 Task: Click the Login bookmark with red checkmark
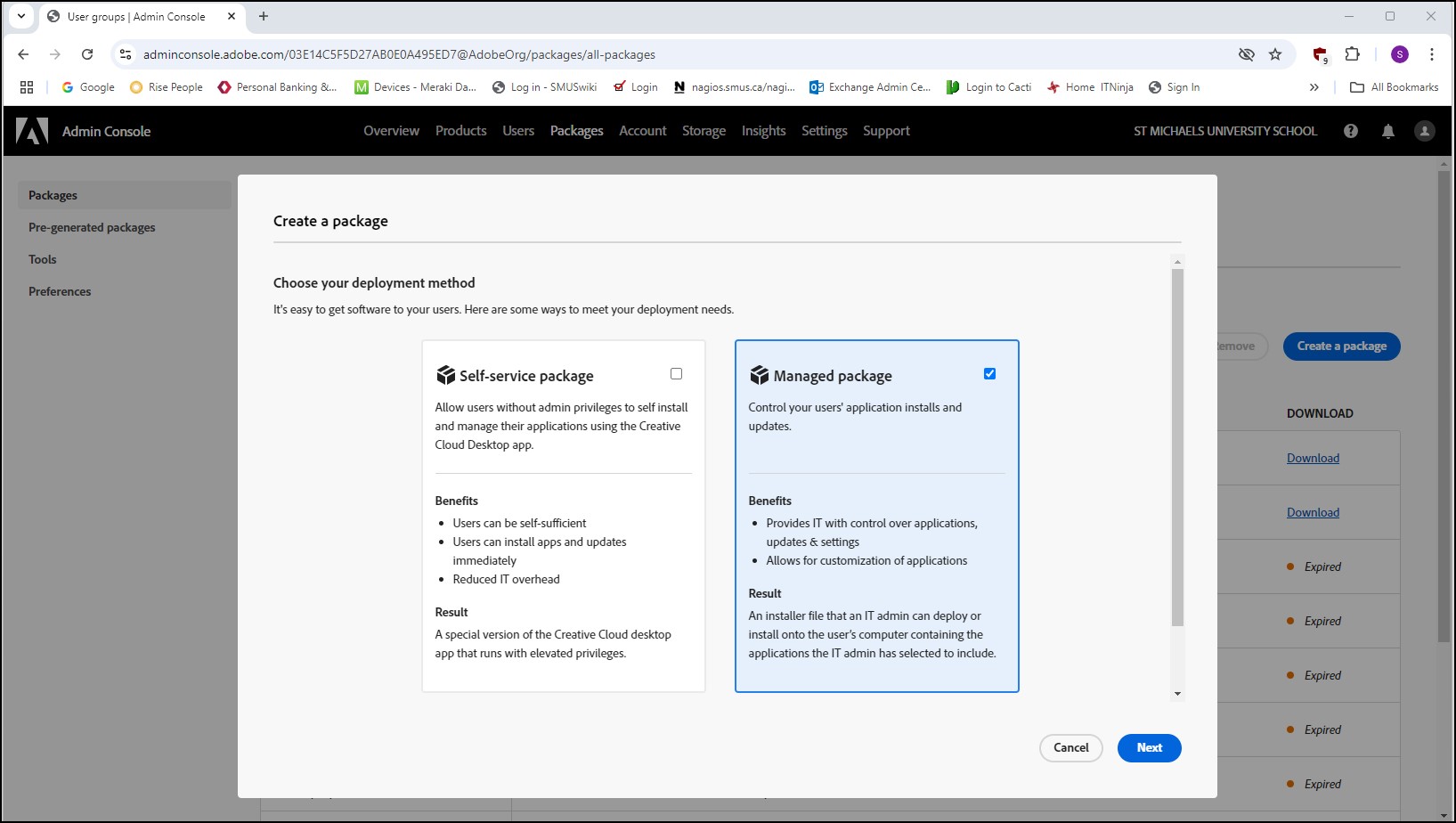point(636,87)
